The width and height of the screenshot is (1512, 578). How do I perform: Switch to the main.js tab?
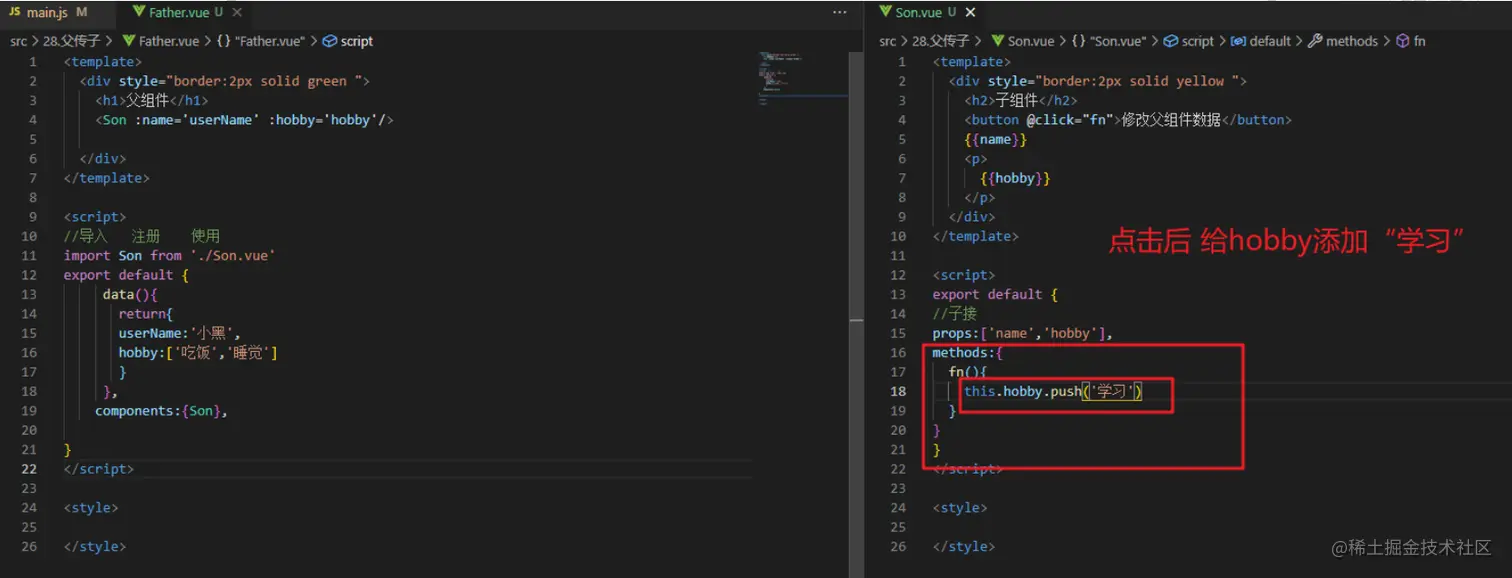click(x=50, y=13)
